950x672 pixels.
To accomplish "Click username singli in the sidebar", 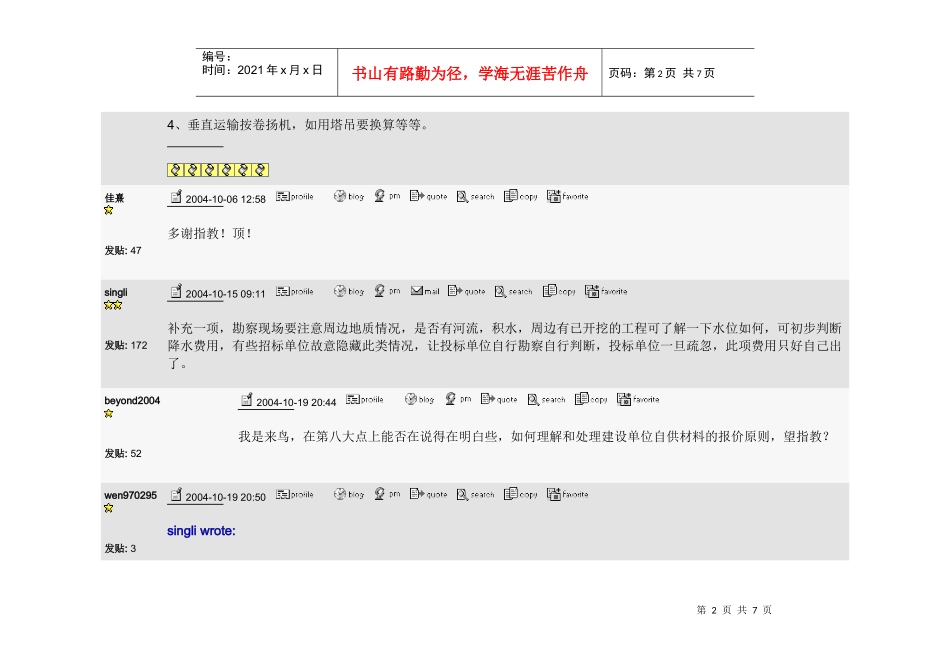I will (116, 293).
